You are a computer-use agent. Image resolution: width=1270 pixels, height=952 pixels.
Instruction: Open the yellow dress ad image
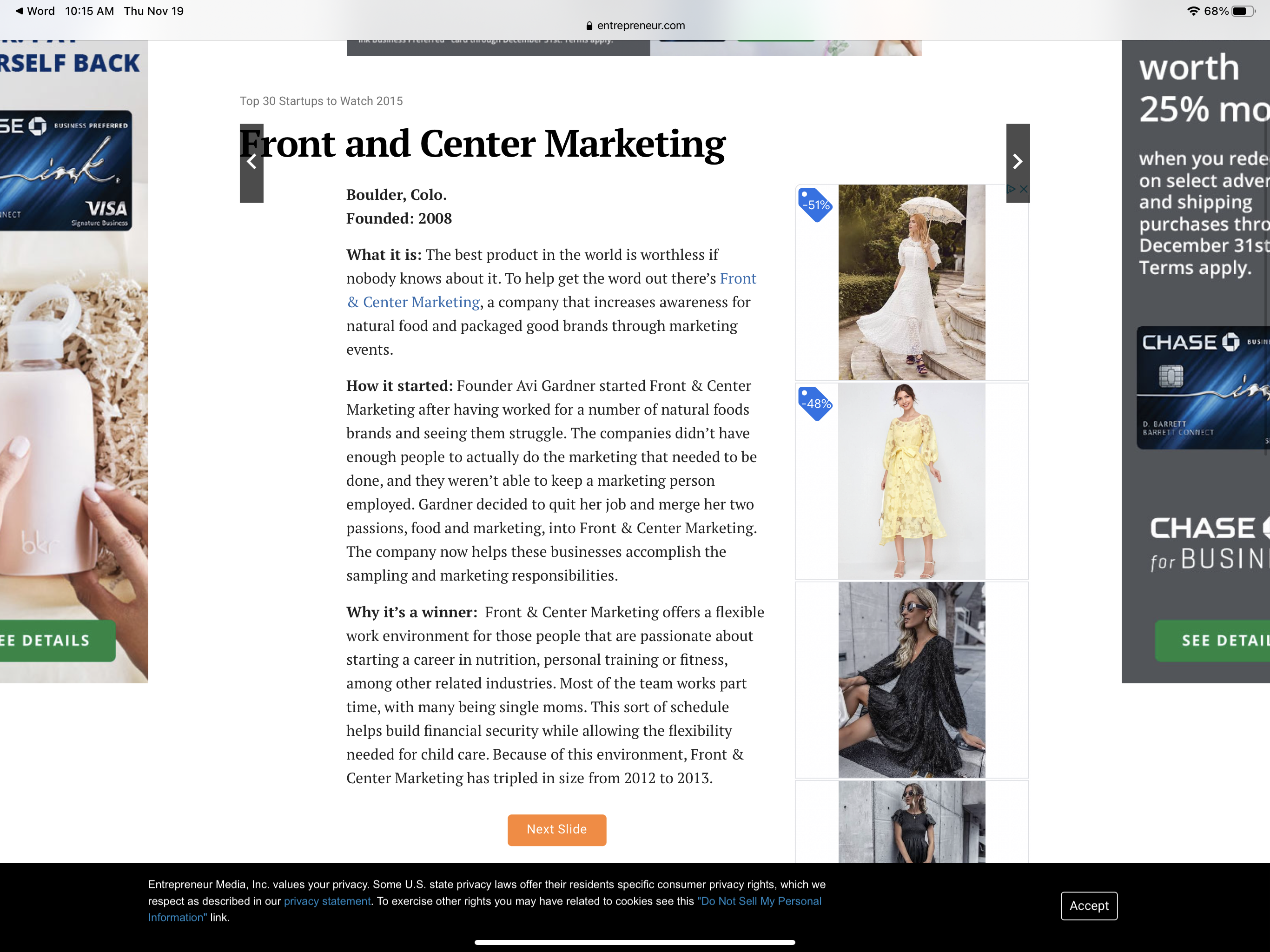[912, 481]
